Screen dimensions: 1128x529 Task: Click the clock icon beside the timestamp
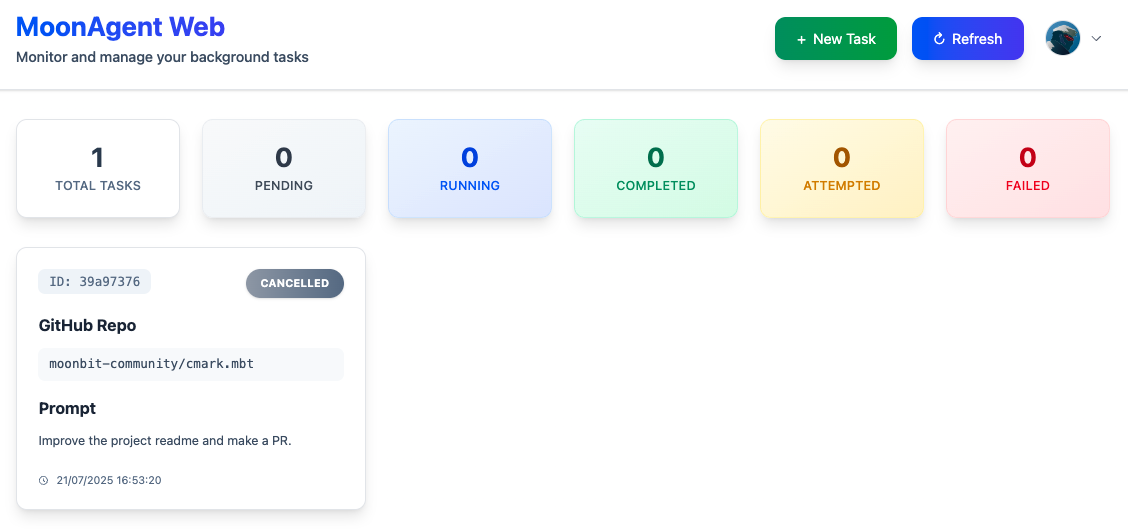pos(44,481)
